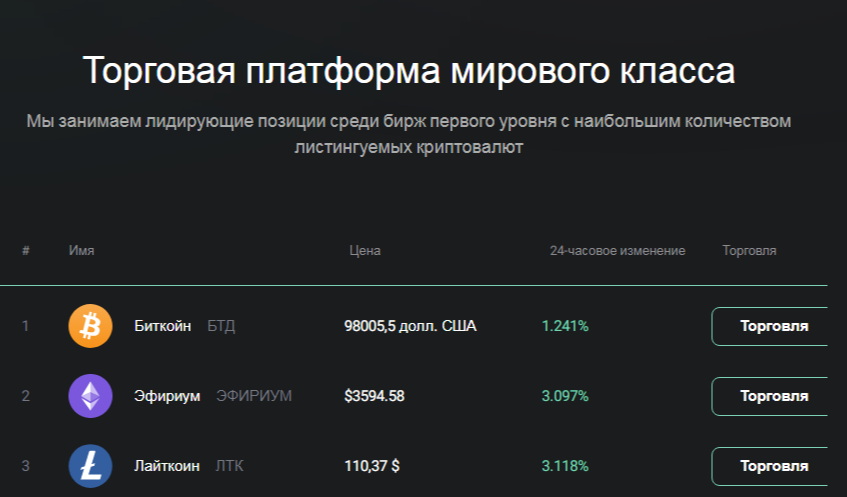847x497 pixels.
Task: Click the orange Bitcoin coin icon
Action: pyautogui.click(x=90, y=326)
